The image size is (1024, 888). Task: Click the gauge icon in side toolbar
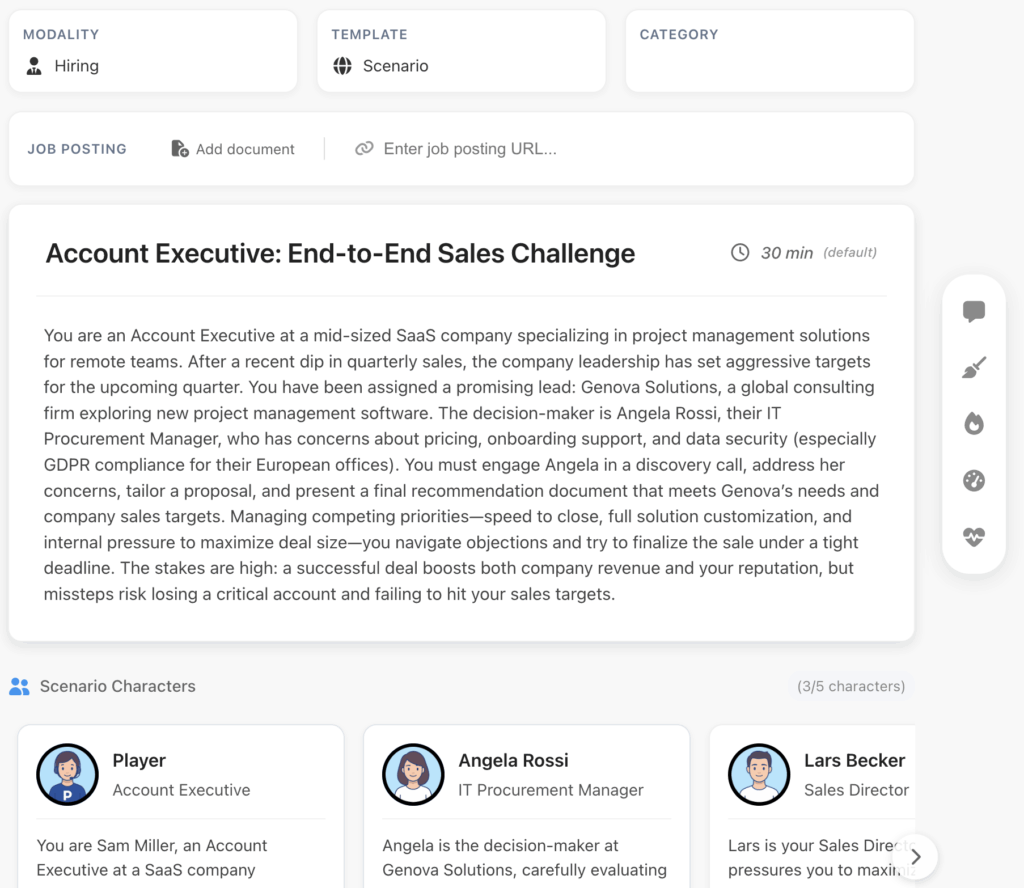click(x=973, y=481)
